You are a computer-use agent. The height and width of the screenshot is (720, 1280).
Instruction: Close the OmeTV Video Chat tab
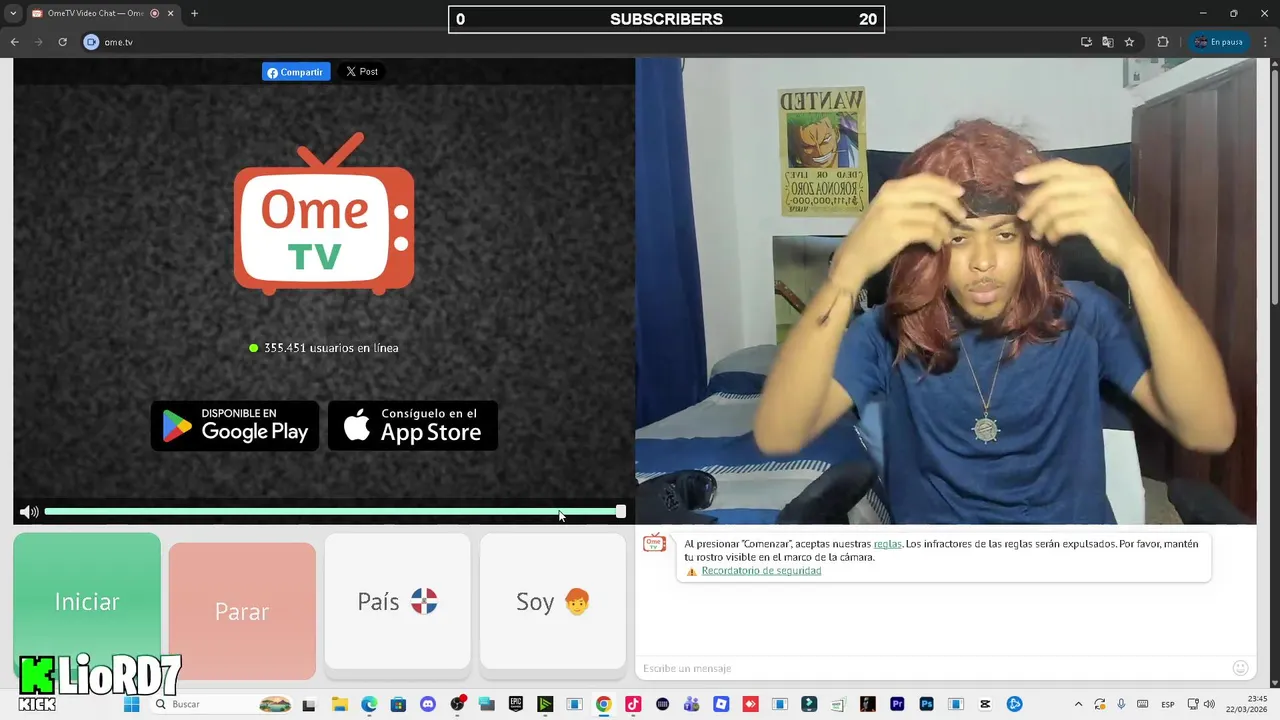(x=170, y=14)
